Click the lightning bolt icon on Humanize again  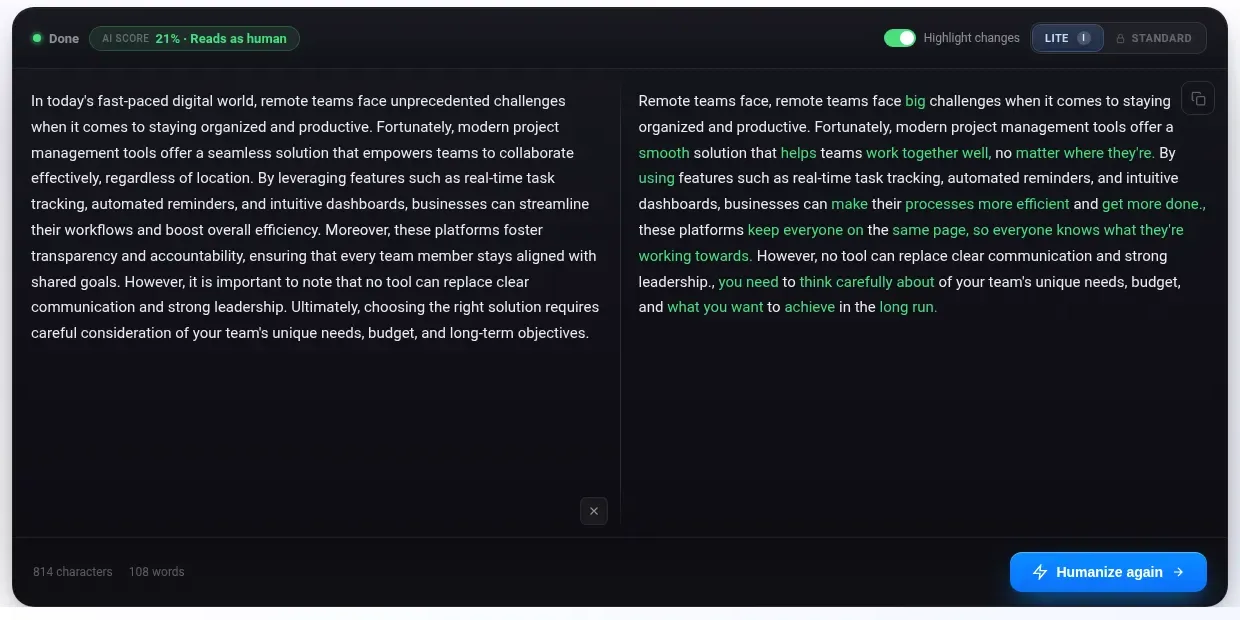1040,572
